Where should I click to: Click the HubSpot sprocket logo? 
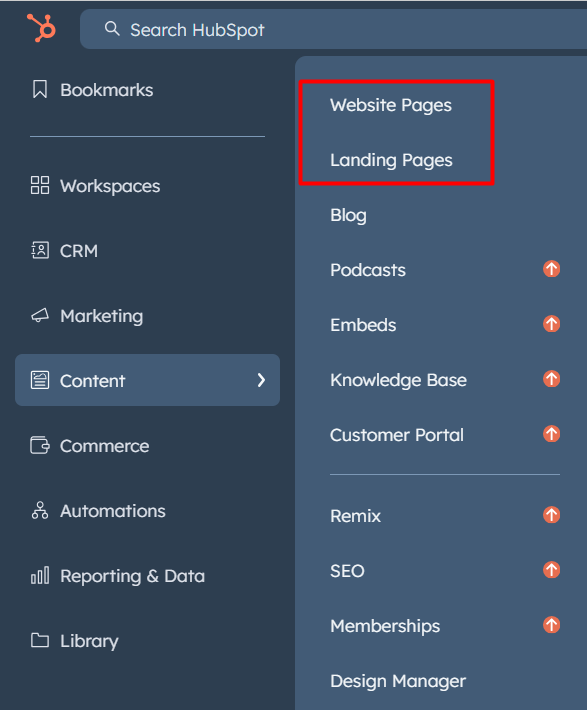click(x=41, y=28)
